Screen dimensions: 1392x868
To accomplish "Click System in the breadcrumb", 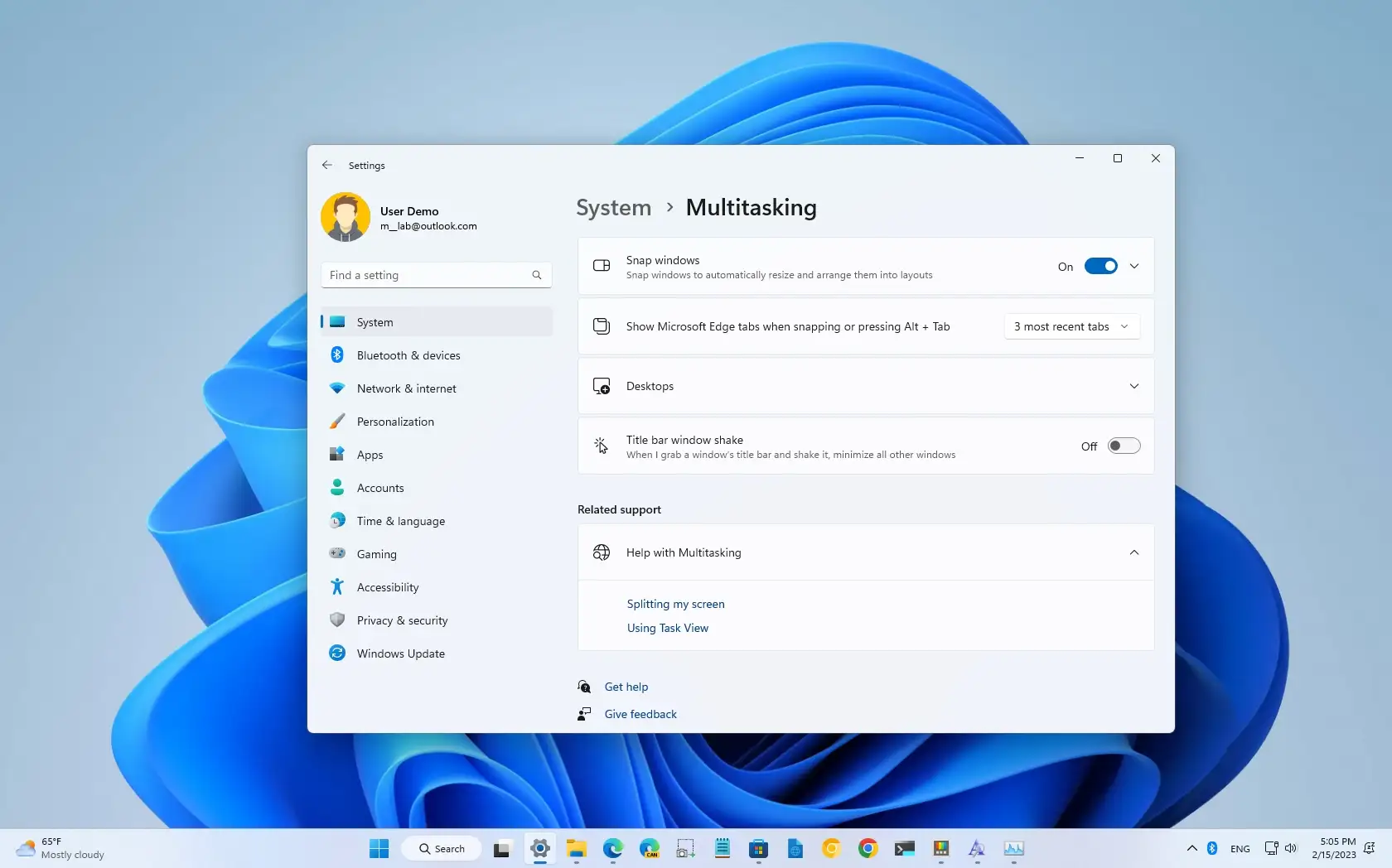I will point(612,208).
